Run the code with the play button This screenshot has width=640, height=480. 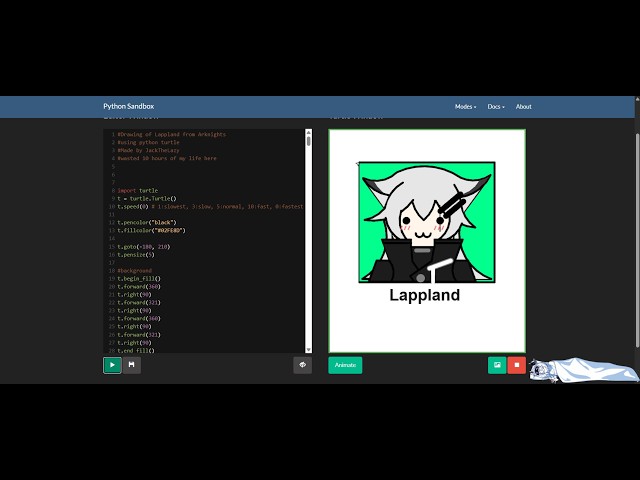[112, 365]
